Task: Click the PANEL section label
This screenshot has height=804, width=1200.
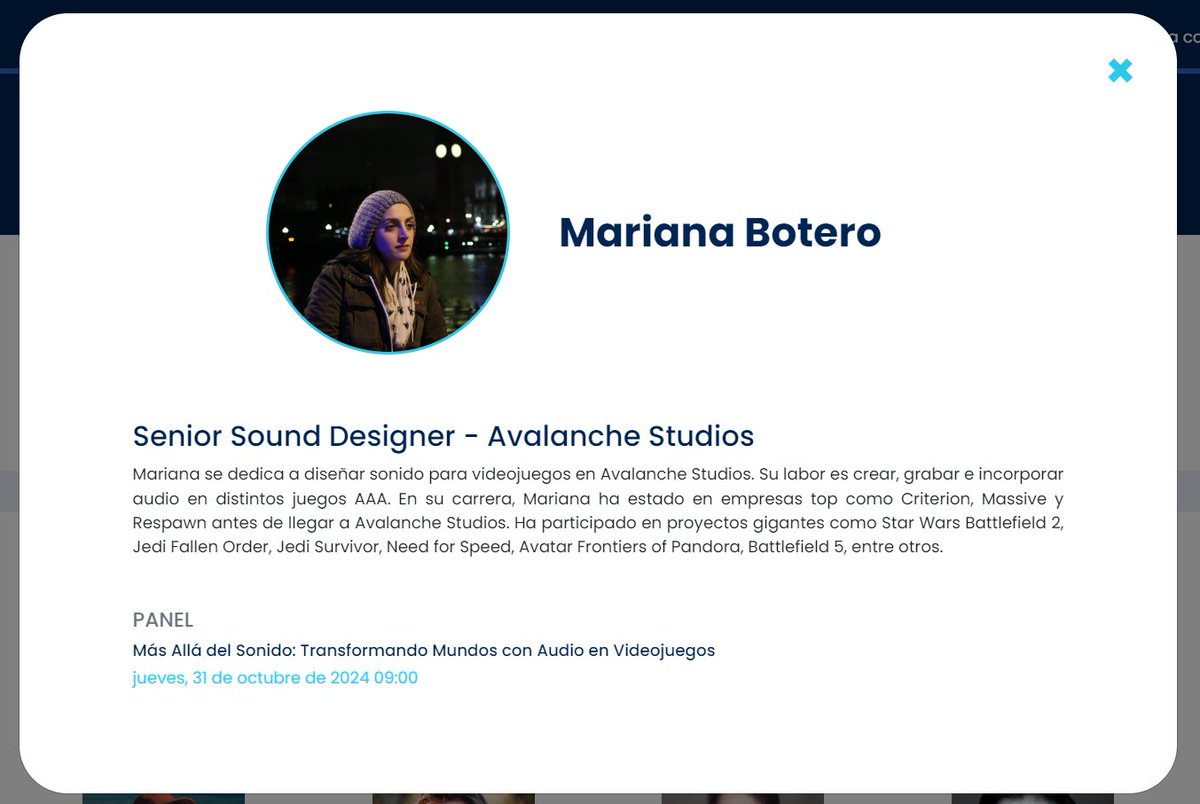Action: point(163,620)
